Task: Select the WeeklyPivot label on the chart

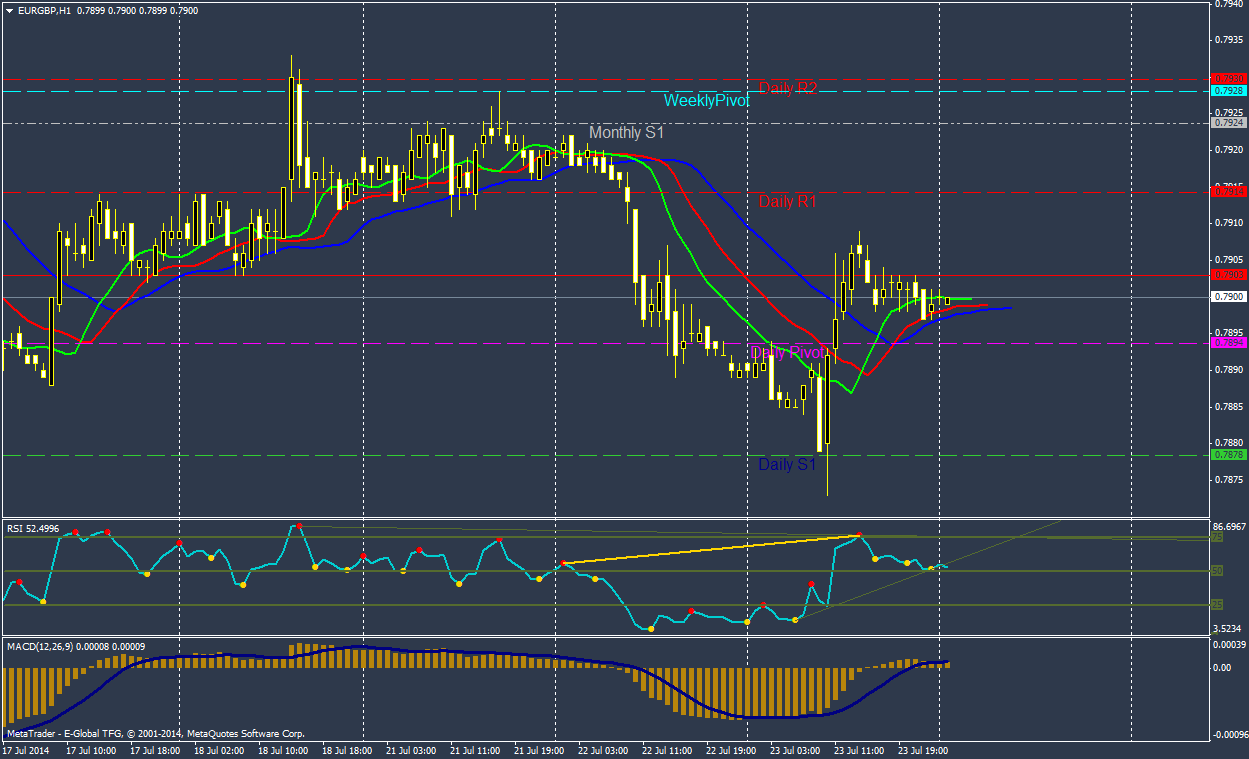Action: [706, 100]
